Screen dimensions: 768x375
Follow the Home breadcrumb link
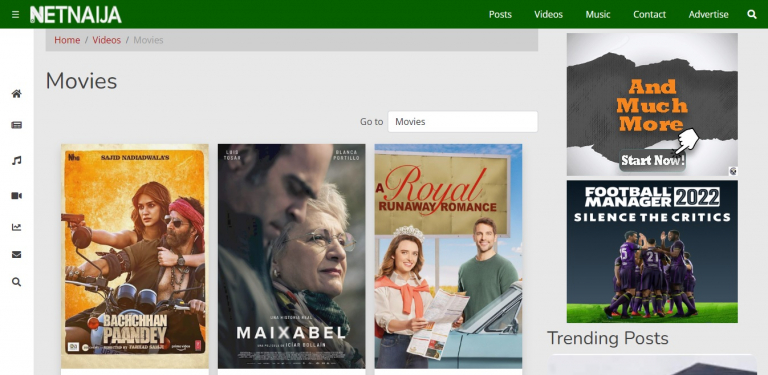pos(67,40)
